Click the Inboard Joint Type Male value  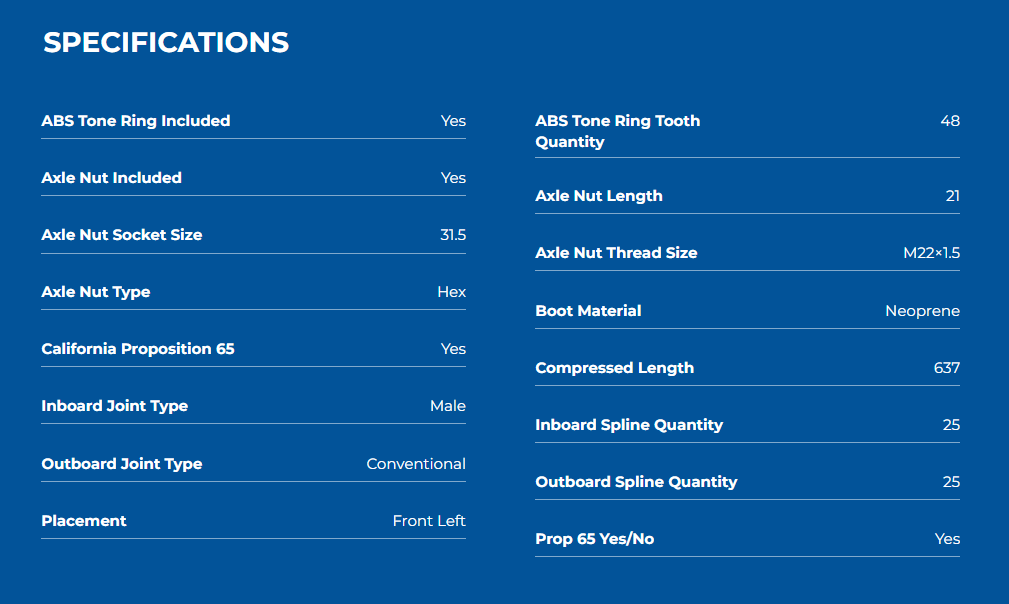pos(448,406)
